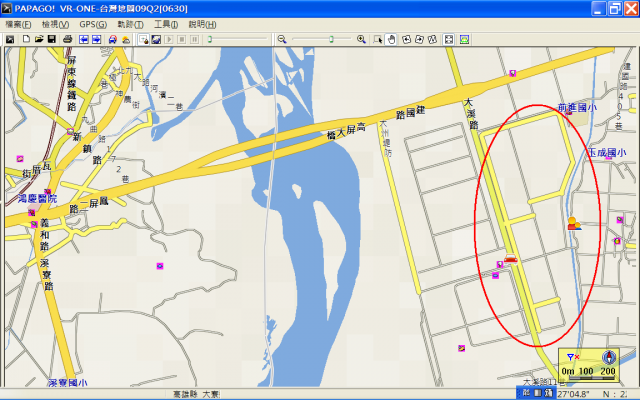Click the pink POI marker beside the red car

point(500,265)
